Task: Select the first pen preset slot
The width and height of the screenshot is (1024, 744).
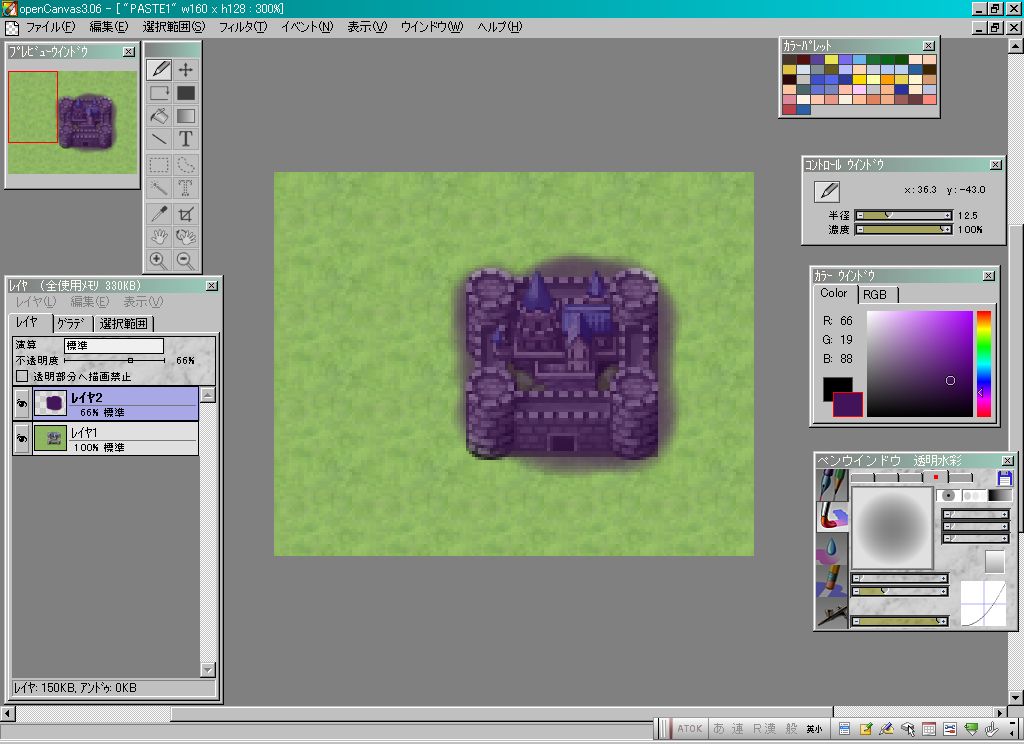Action: coord(862,477)
